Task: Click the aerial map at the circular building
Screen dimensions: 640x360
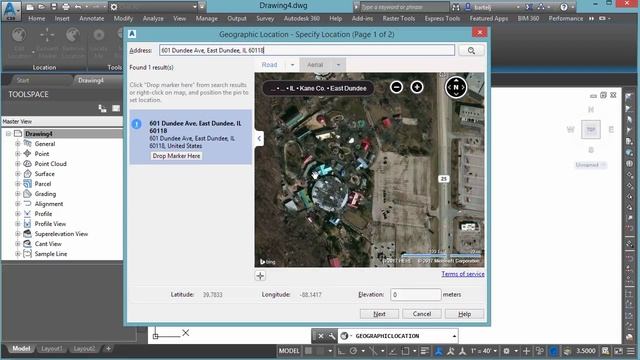Action: [330, 192]
